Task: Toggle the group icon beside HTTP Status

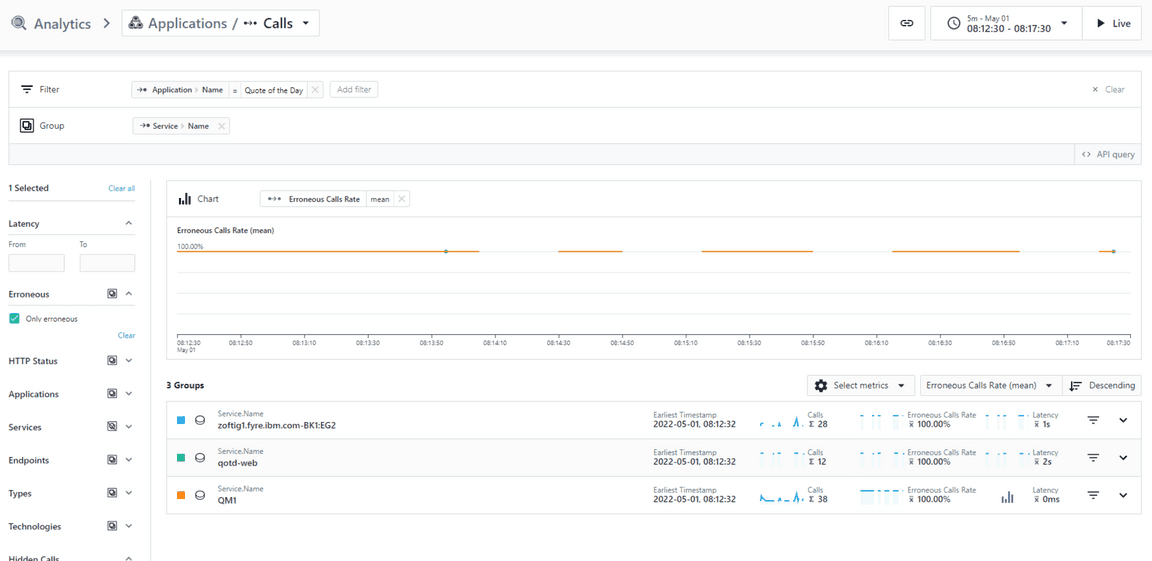Action: (x=112, y=361)
